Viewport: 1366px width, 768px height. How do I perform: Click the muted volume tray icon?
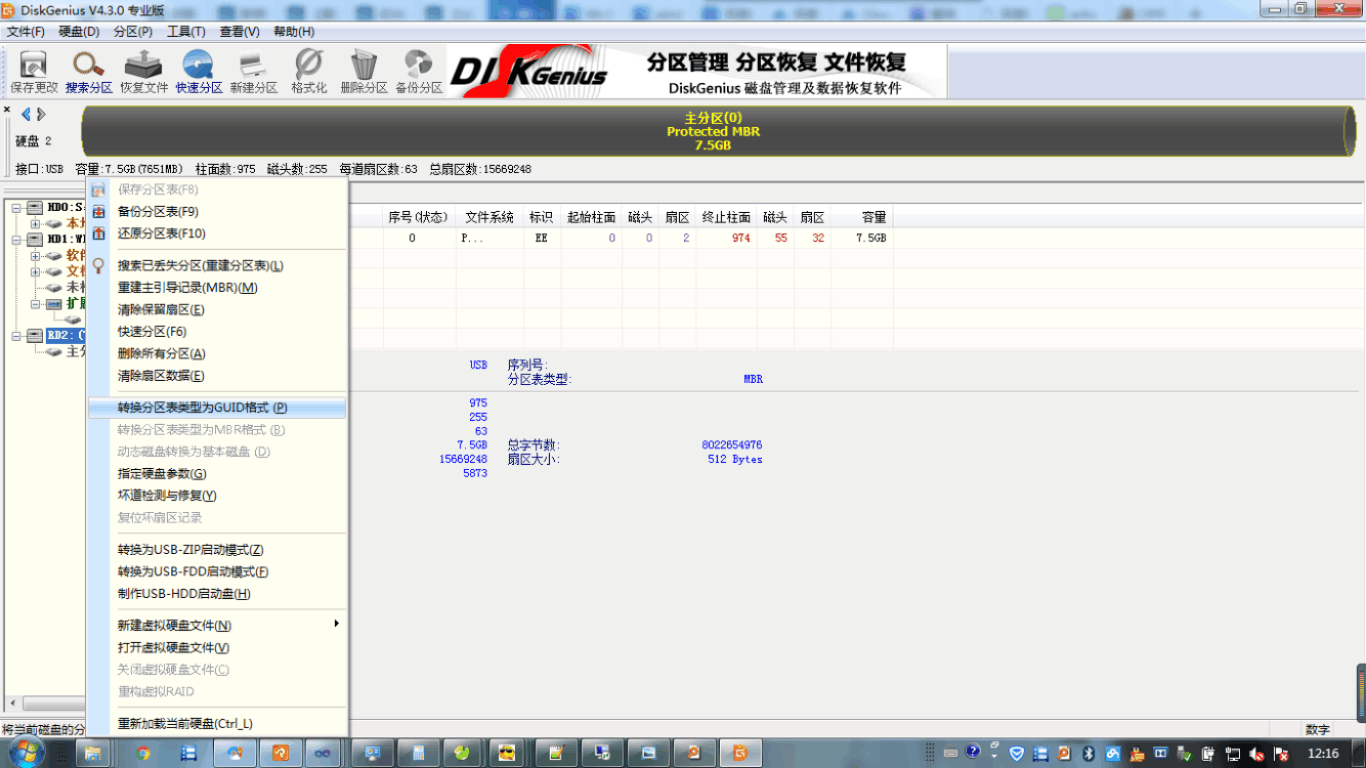pos(1256,754)
